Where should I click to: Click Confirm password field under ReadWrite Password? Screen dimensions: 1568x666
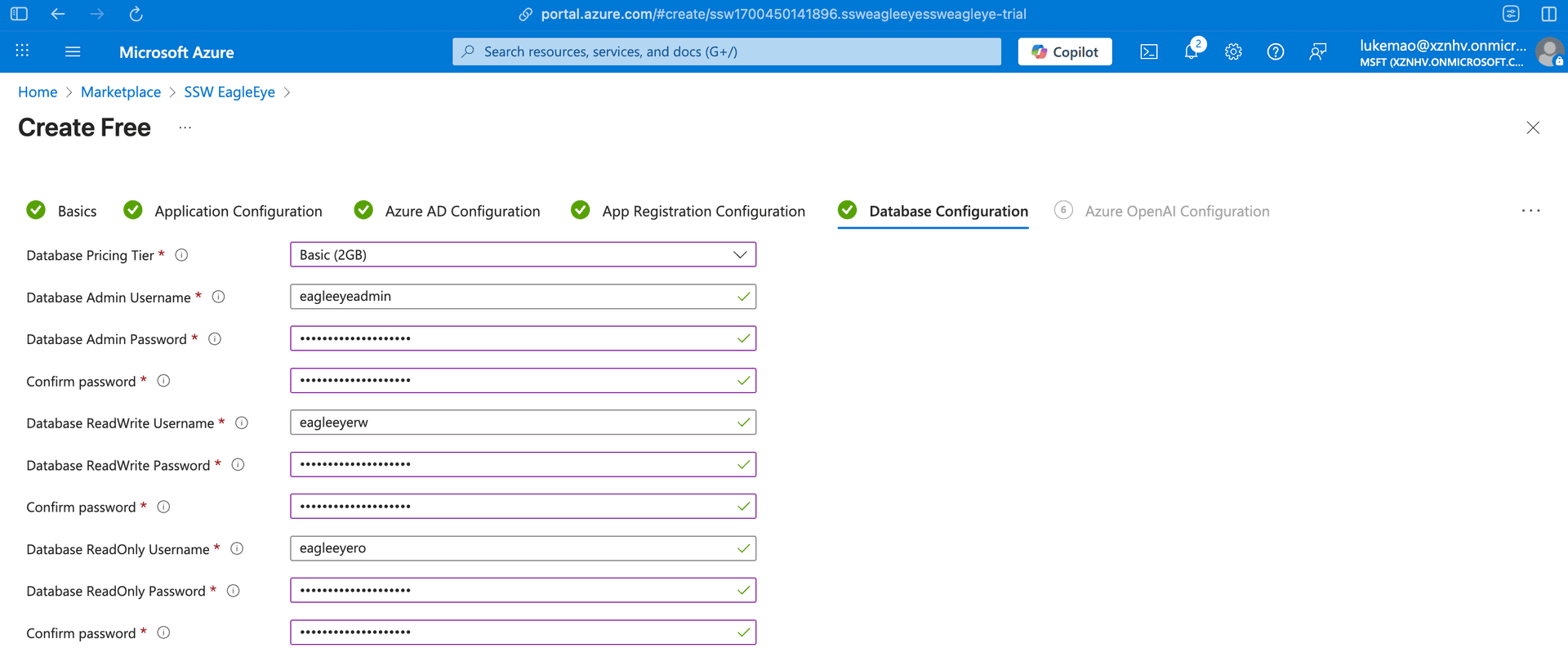click(523, 506)
